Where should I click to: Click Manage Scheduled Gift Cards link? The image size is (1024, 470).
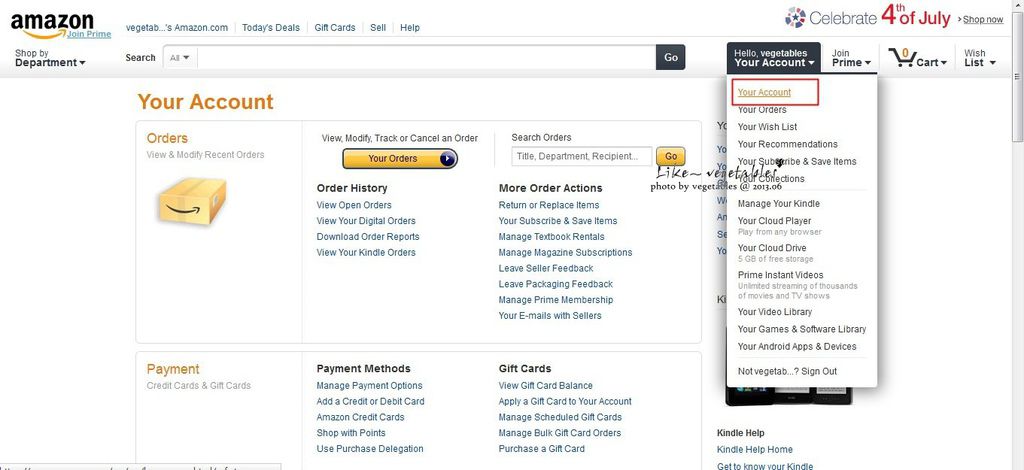(560, 417)
